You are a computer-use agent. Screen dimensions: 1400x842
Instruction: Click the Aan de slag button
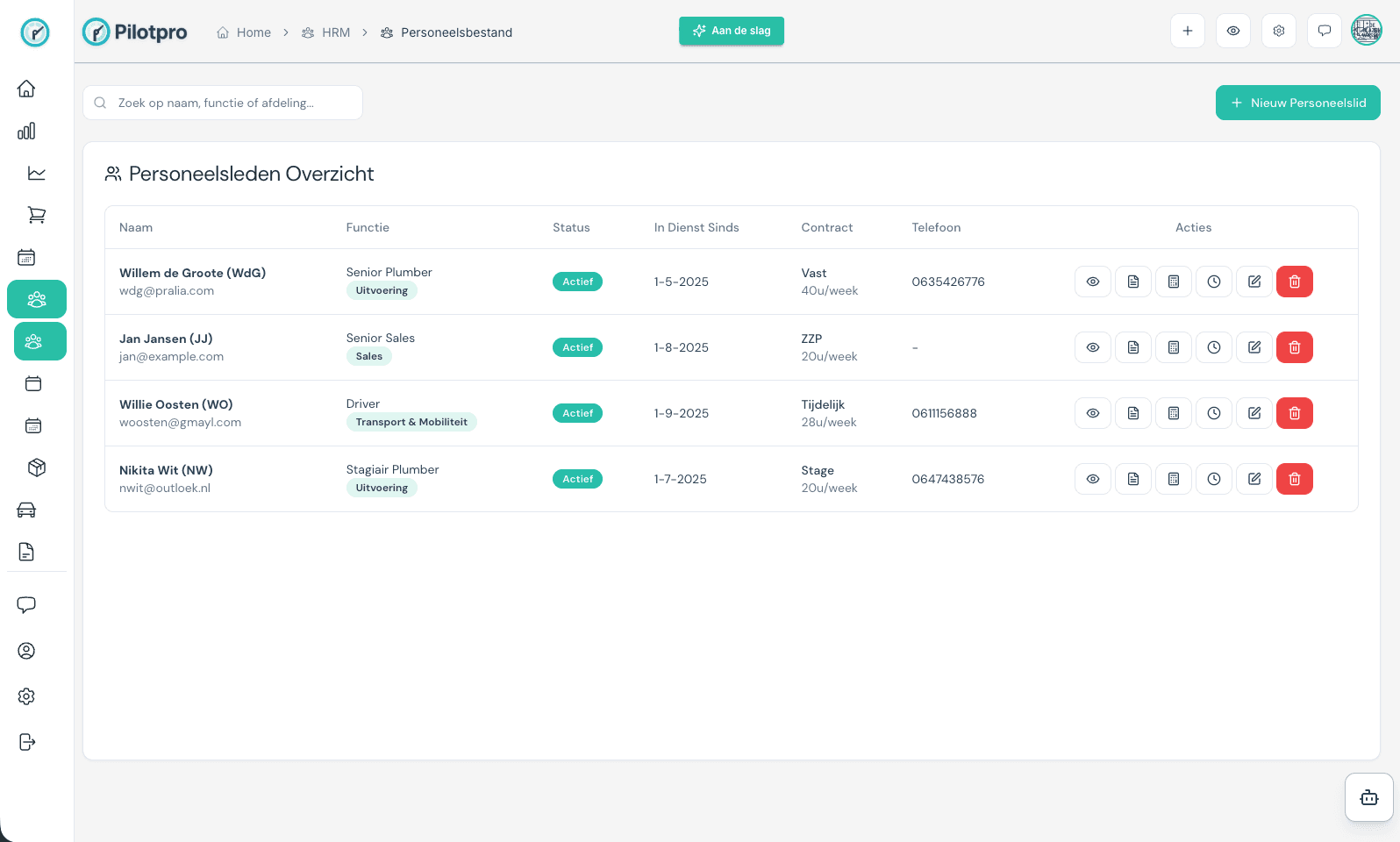[731, 31]
